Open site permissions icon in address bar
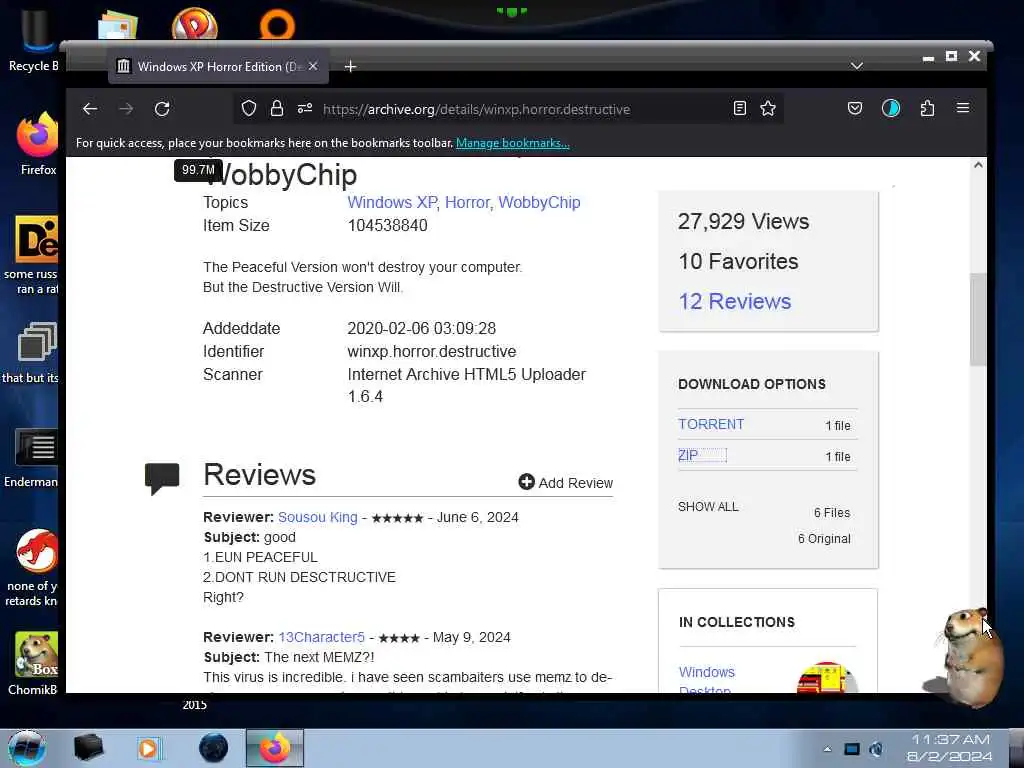 pos(305,108)
